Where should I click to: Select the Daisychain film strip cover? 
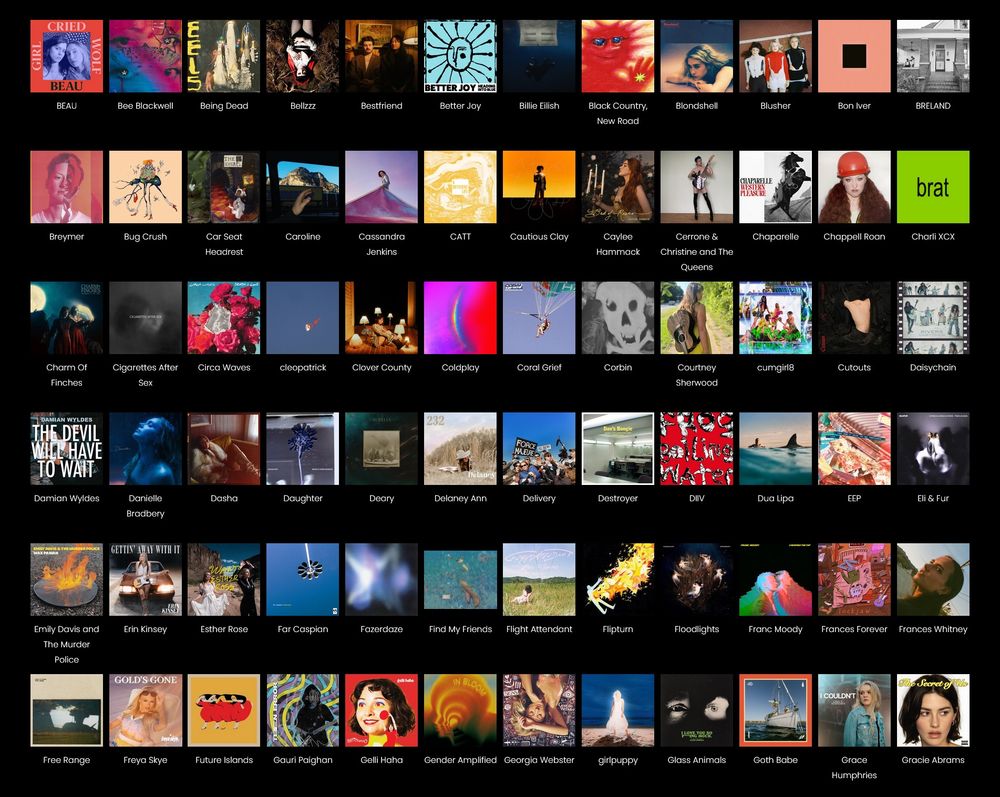(x=933, y=318)
